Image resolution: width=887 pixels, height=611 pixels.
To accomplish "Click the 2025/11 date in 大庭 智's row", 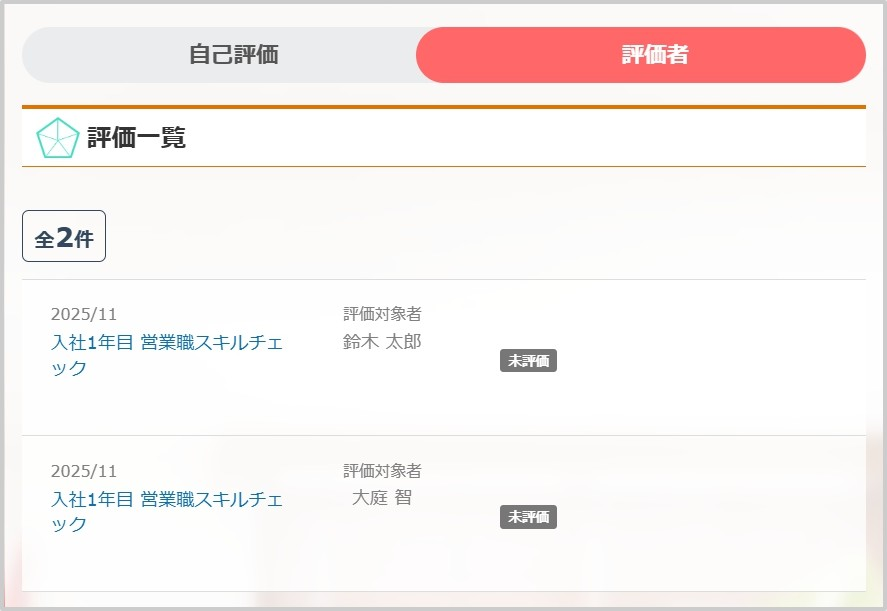I will click(84, 471).
